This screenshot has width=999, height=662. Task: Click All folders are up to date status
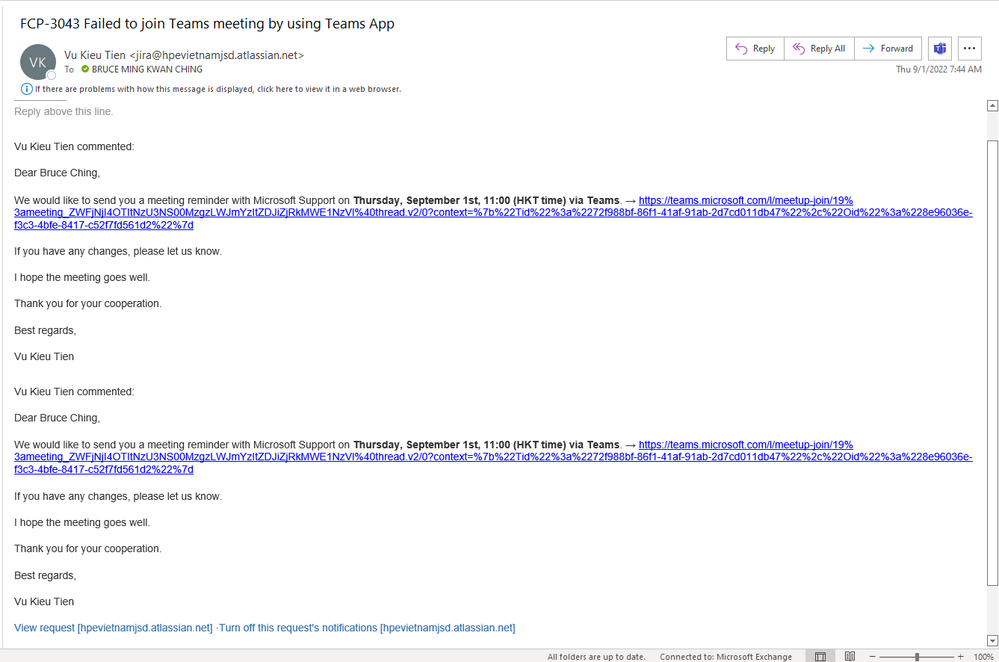click(x=596, y=656)
